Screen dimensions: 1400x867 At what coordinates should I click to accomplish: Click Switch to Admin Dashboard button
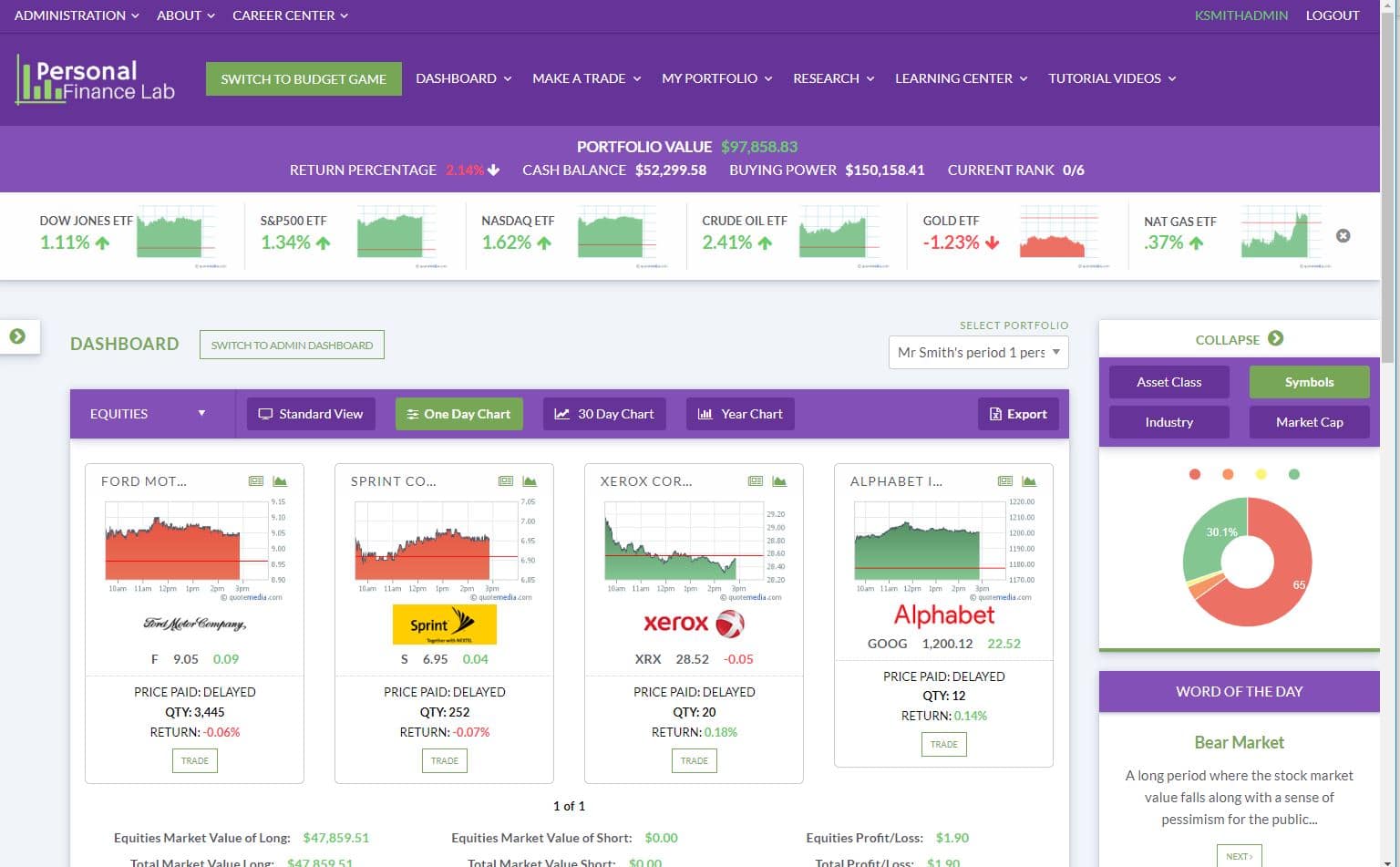[x=292, y=345]
